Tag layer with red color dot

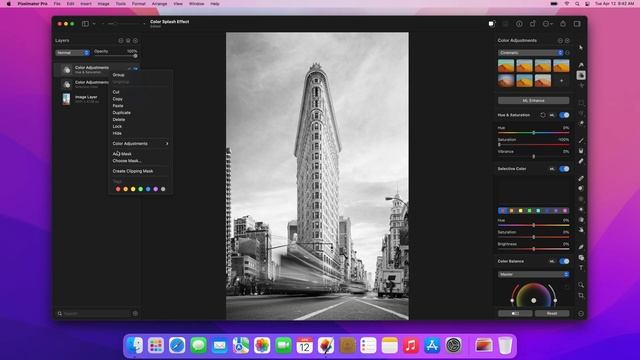pos(118,189)
